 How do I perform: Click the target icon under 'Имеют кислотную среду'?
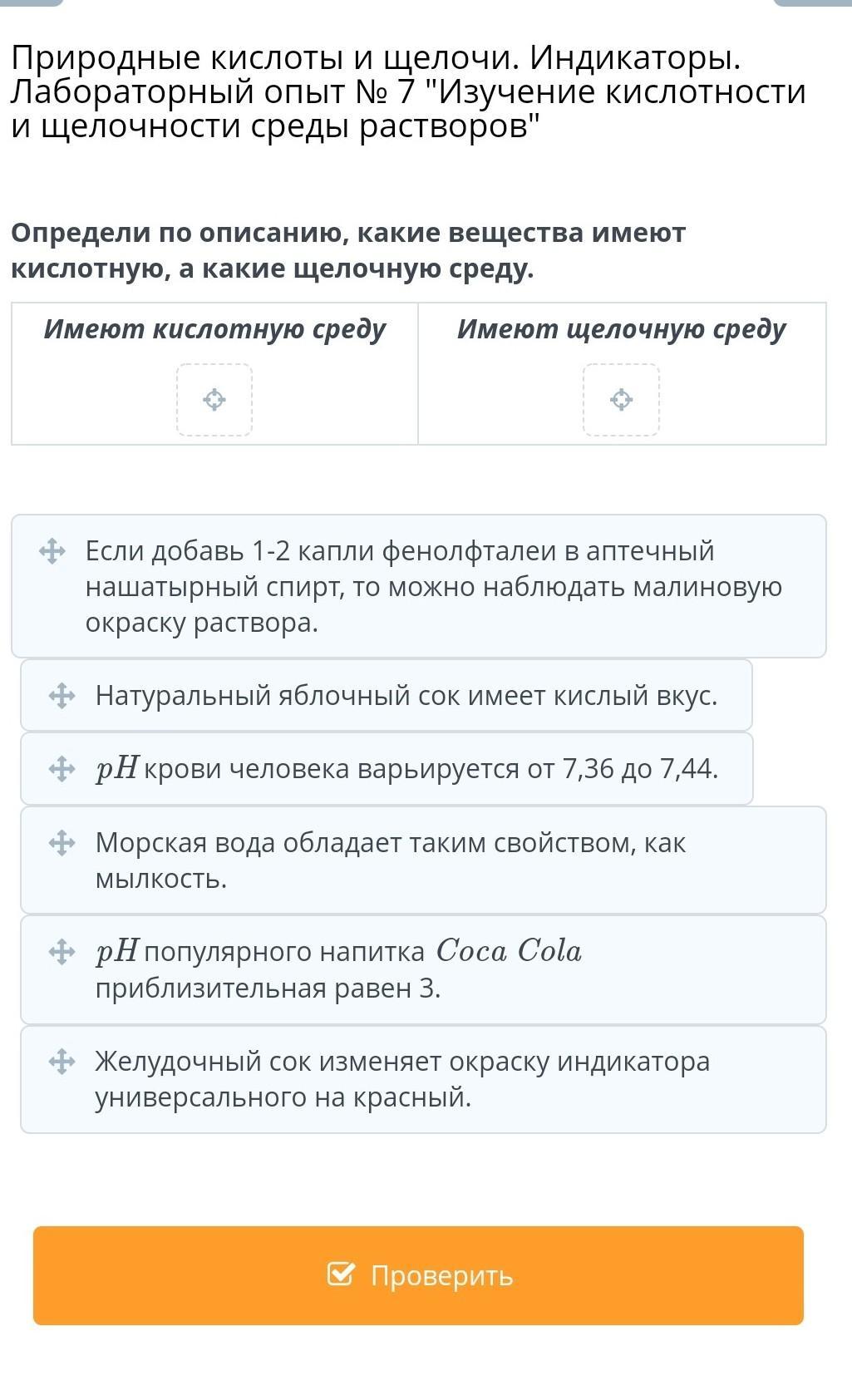pyautogui.click(x=214, y=400)
